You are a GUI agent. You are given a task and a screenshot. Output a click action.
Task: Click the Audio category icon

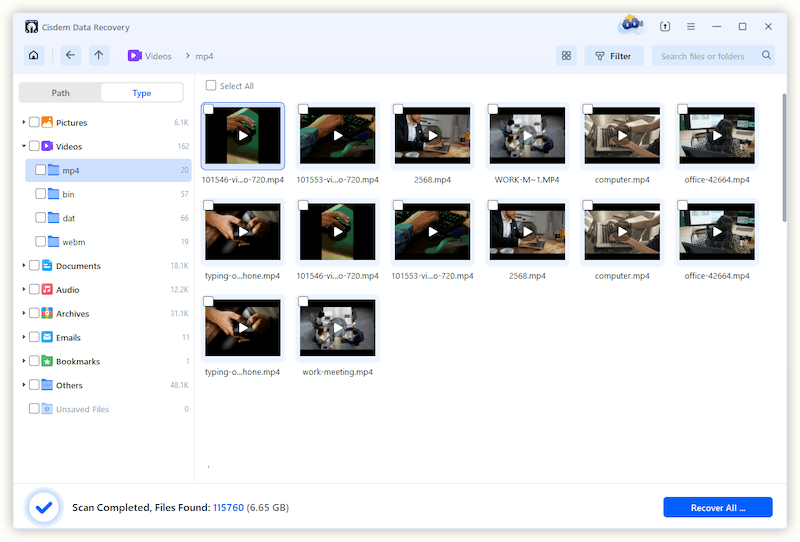pos(47,289)
